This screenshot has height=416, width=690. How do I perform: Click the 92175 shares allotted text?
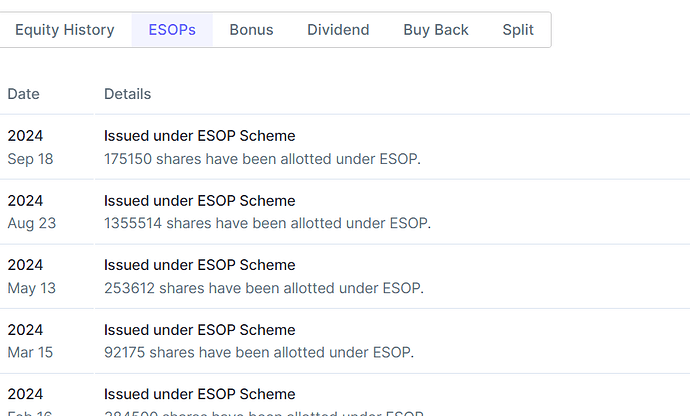pos(259,352)
